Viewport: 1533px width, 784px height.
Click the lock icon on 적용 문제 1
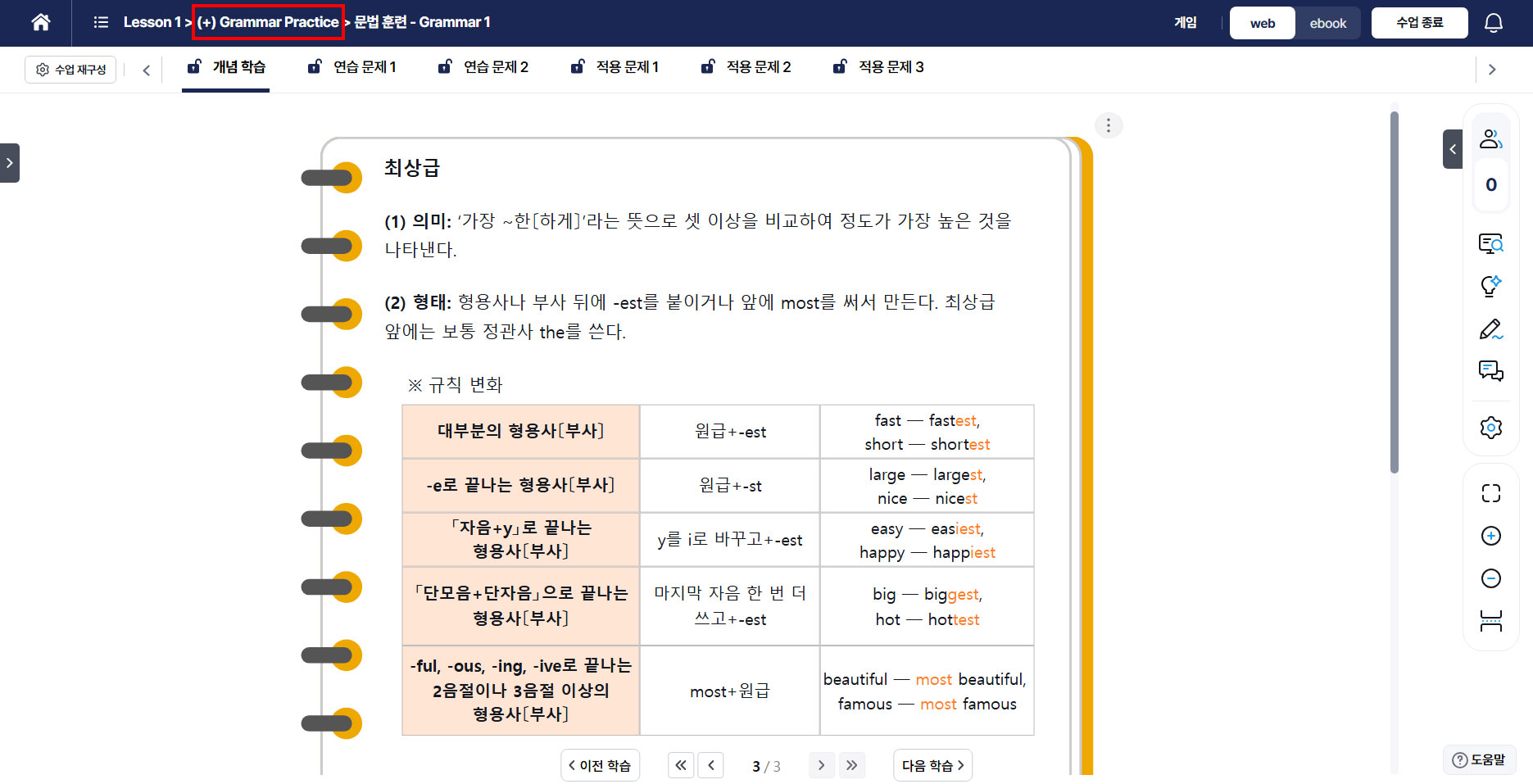(x=578, y=66)
